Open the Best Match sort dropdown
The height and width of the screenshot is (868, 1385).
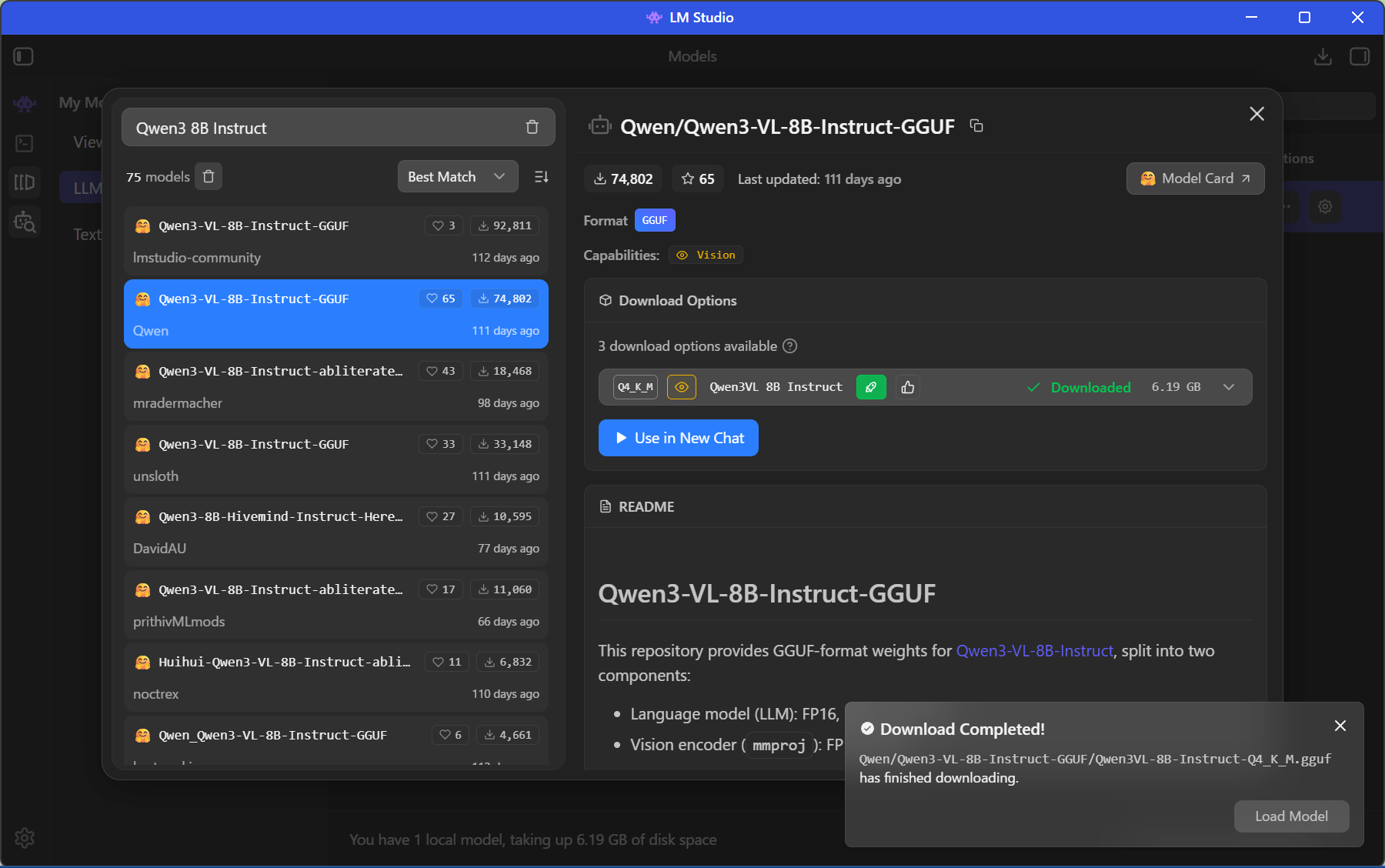pyautogui.click(x=457, y=177)
